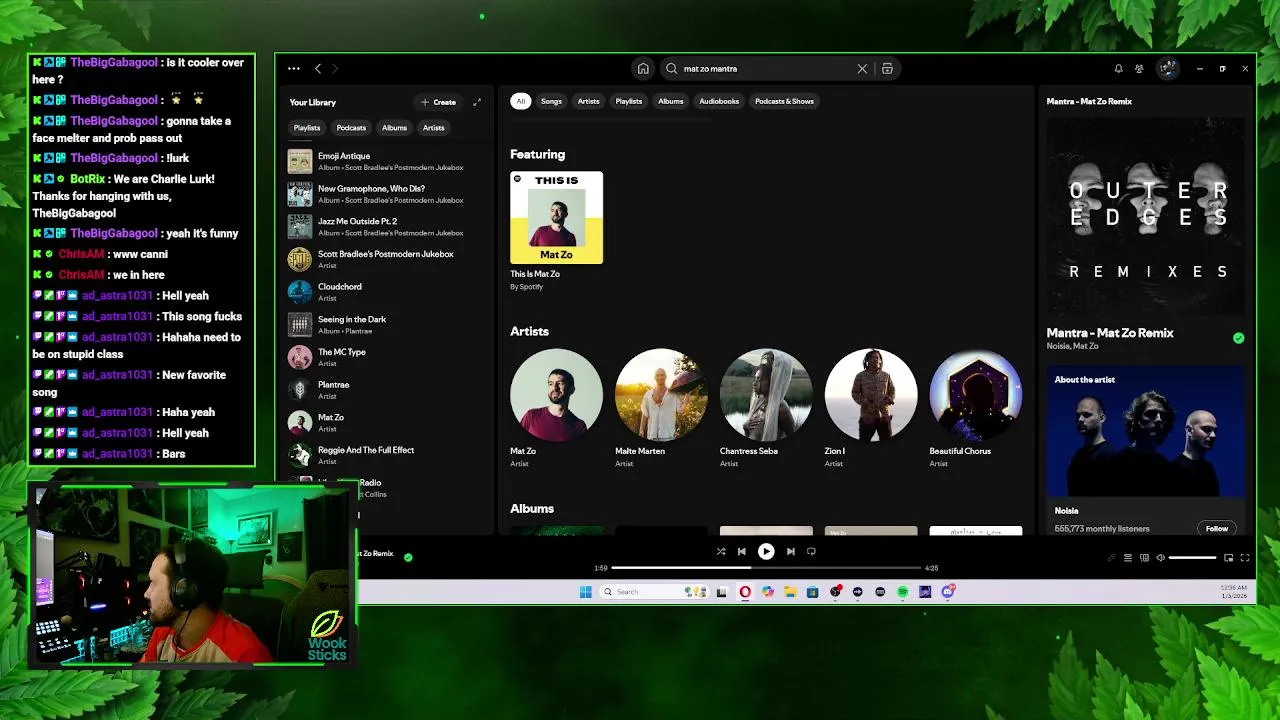
Task: Open Connect to a device icon
Action: tap(1144, 558)
